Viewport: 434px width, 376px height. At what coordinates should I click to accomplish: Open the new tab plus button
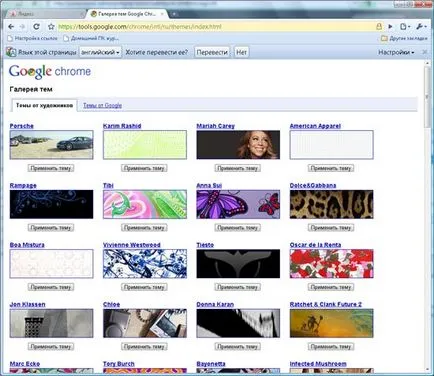(x=174, y=14)
